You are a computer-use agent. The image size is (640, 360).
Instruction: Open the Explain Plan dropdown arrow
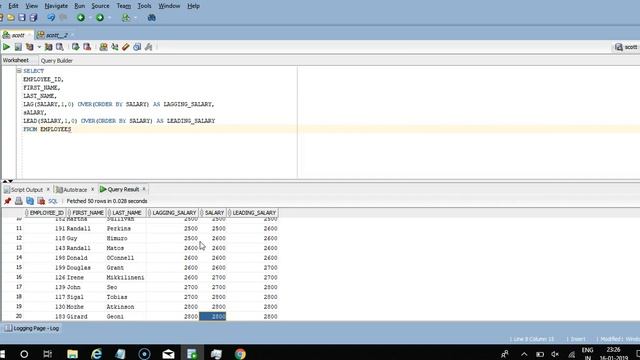coord(39,47)
